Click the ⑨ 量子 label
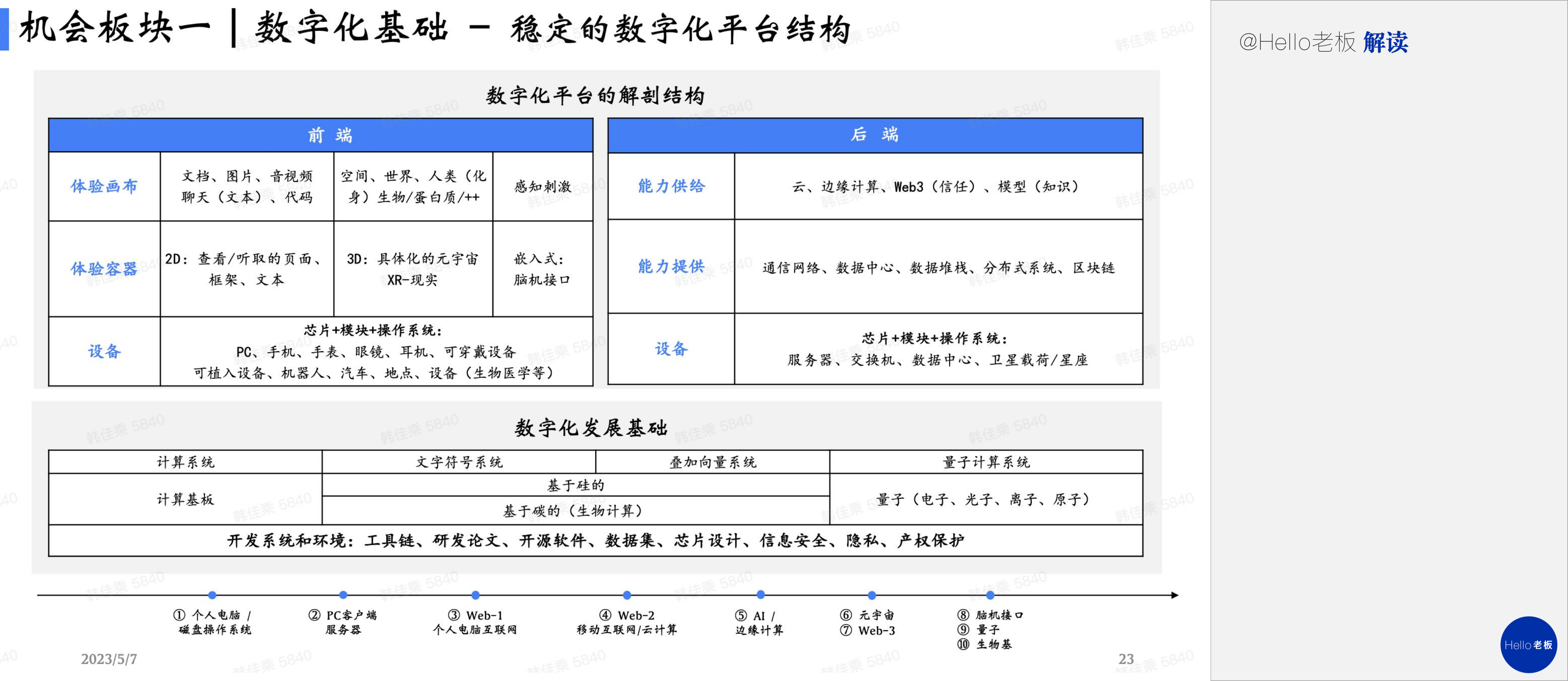 979,630
